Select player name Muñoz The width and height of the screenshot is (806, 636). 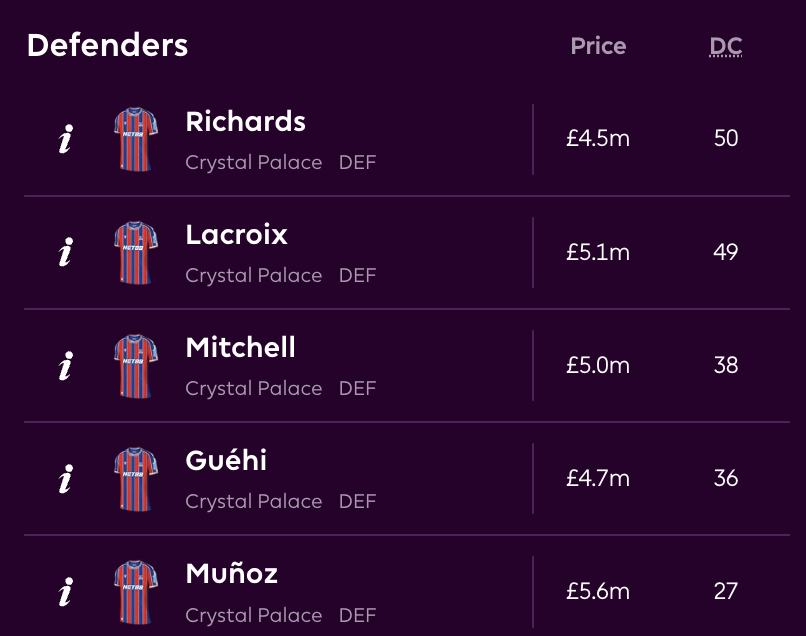tap(231, 574)
